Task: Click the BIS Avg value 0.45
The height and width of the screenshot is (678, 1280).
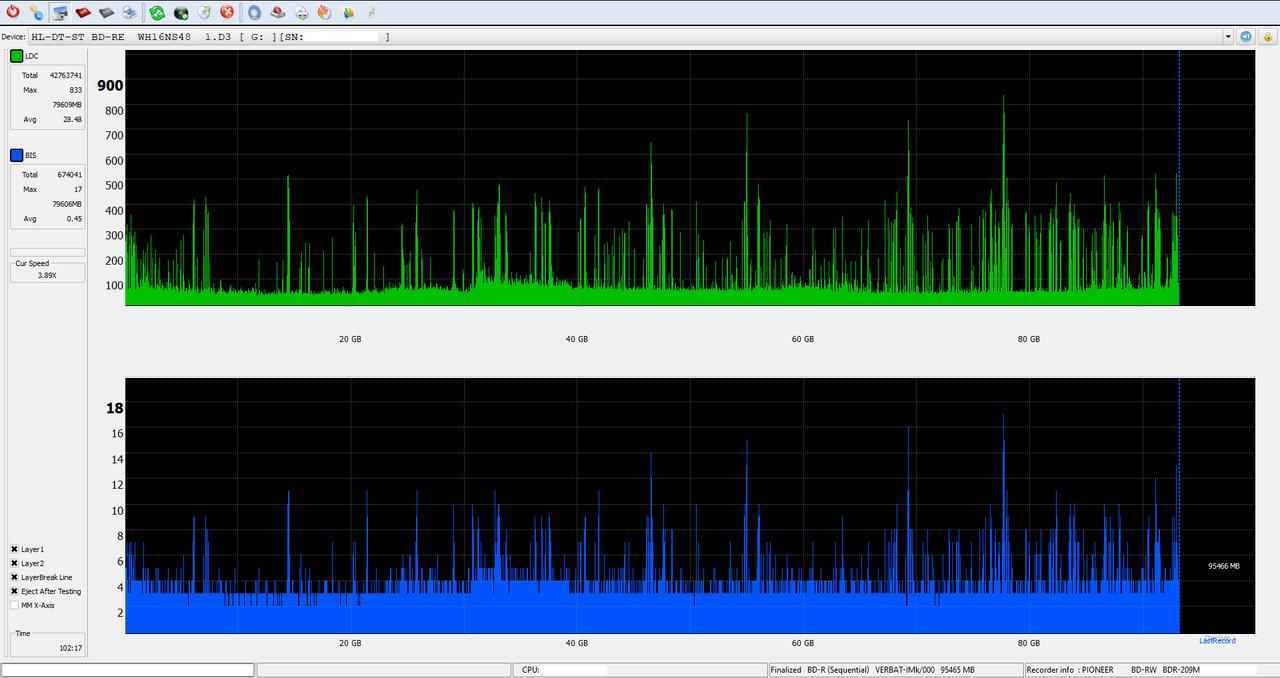Action: (74, 218)
